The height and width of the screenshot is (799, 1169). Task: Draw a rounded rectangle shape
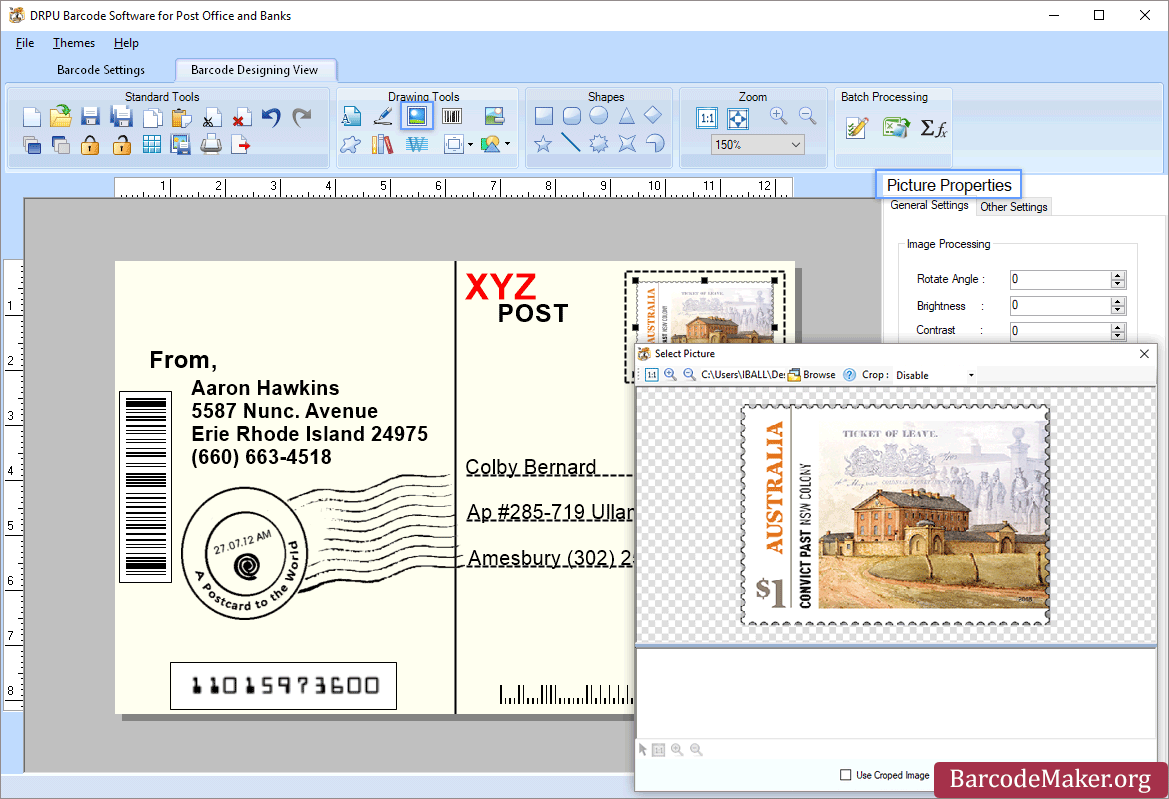[572, 116]
